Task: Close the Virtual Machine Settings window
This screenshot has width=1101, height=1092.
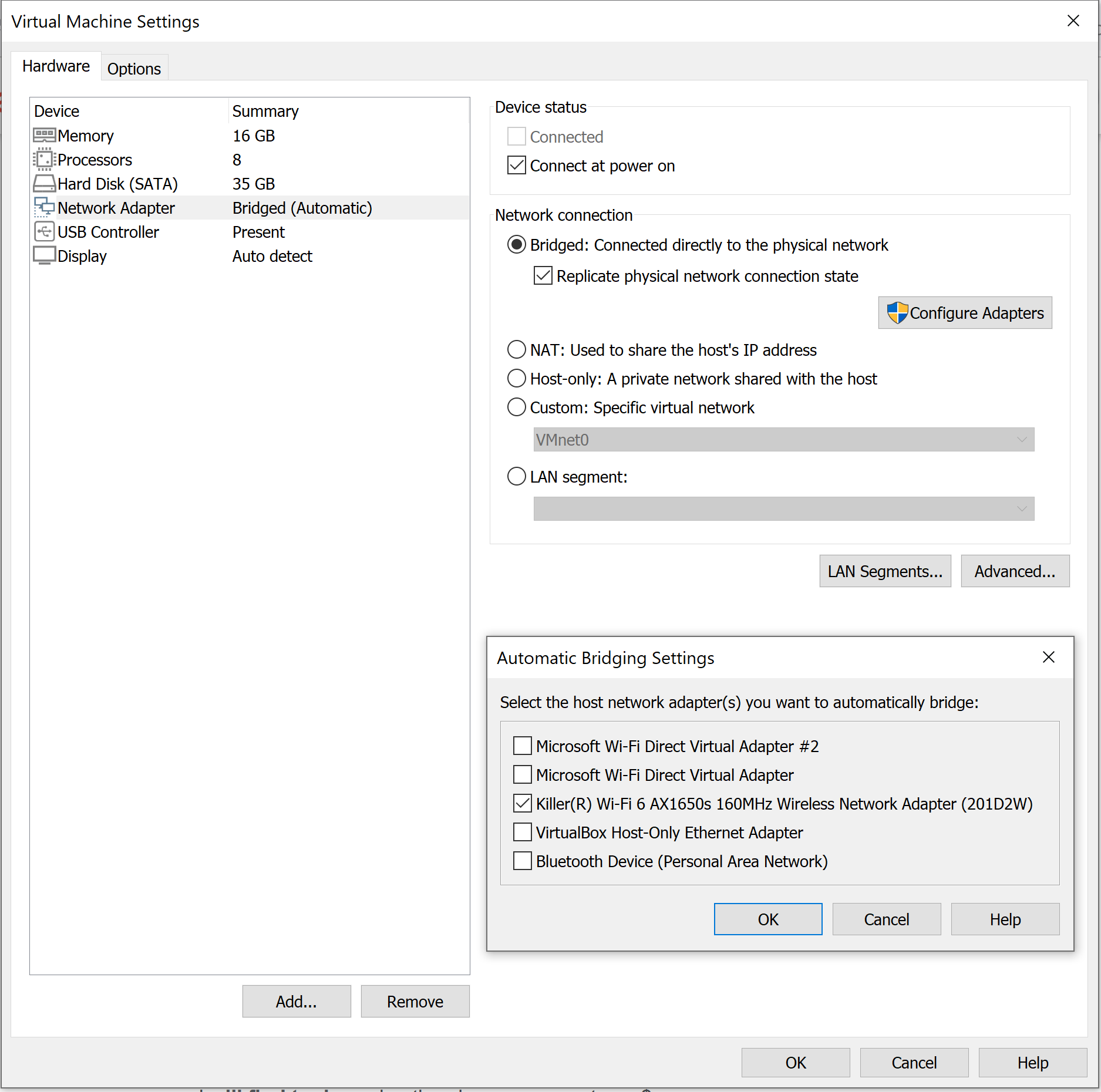Action: tap(1073, 21)
